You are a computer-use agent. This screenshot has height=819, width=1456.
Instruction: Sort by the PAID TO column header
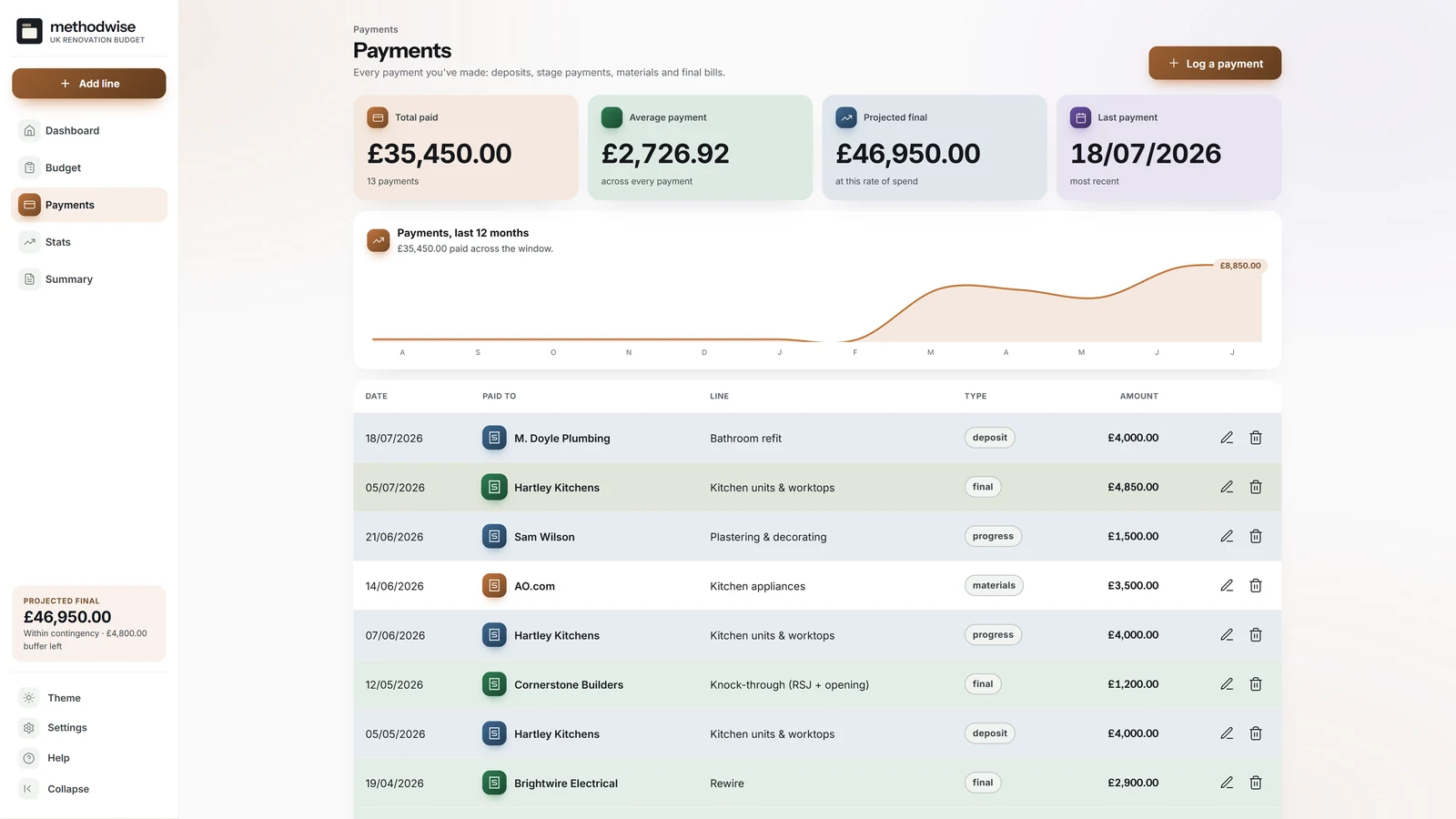tap(500, 396)
